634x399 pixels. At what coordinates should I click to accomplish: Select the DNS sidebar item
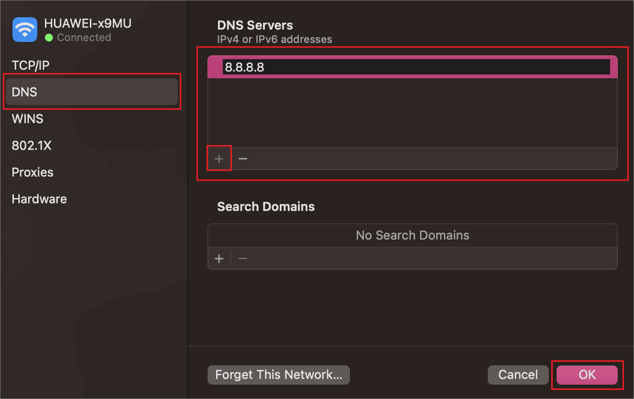pos(92,92)
